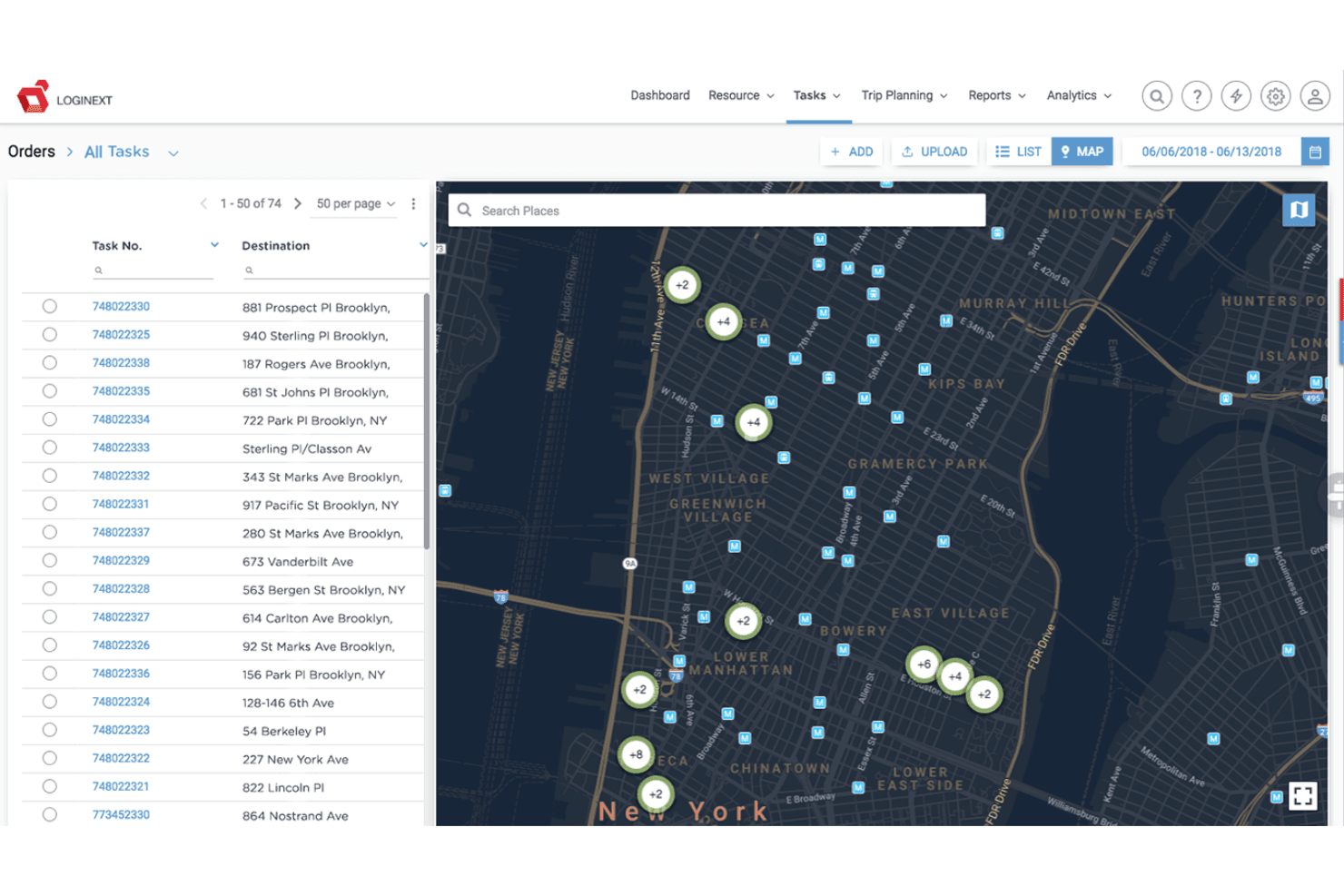The height and width of the screenshot is (896, 1344).
Task: Open Destination column sort dropdown
Action: click(423, 245)
